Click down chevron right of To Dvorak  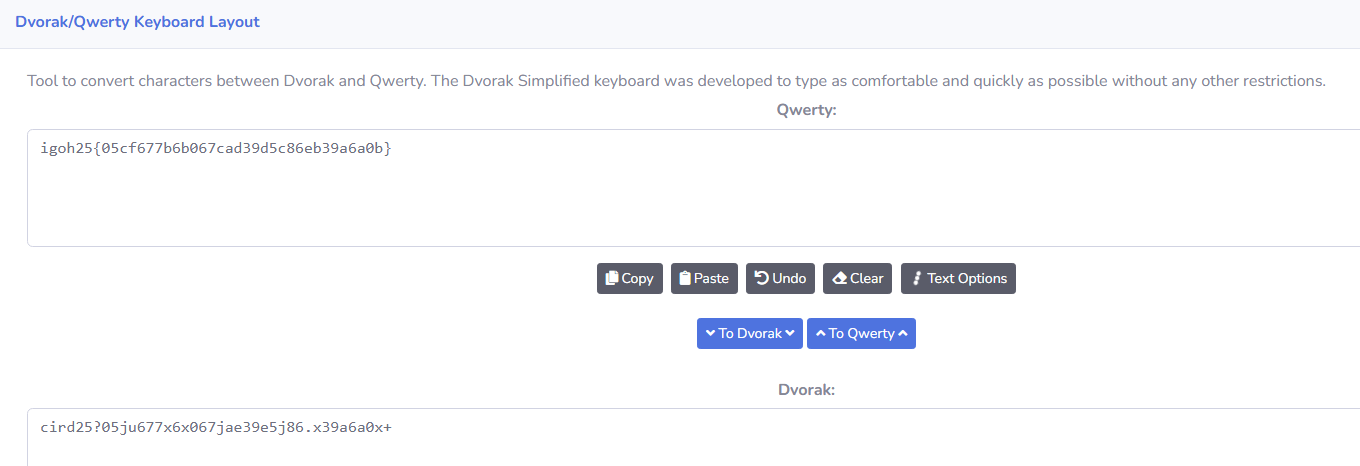(x=790, y=334)
